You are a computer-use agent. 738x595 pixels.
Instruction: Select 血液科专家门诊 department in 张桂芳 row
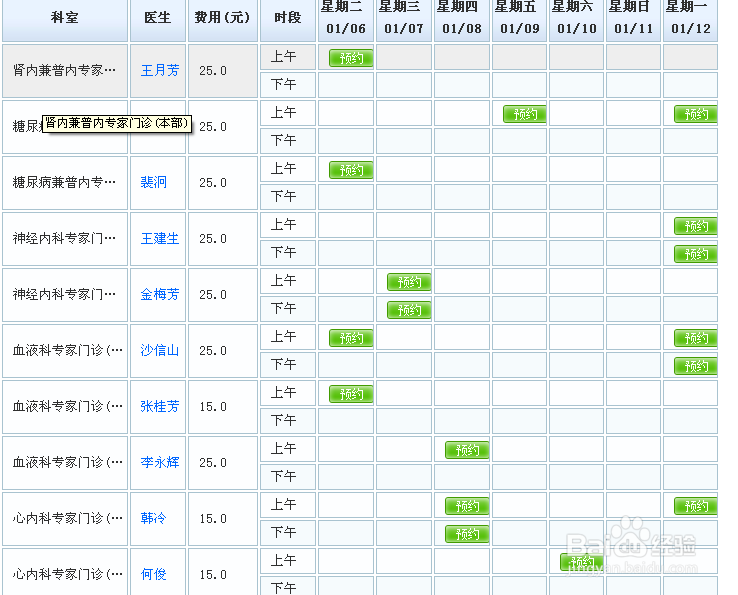(x=64, y=406)
